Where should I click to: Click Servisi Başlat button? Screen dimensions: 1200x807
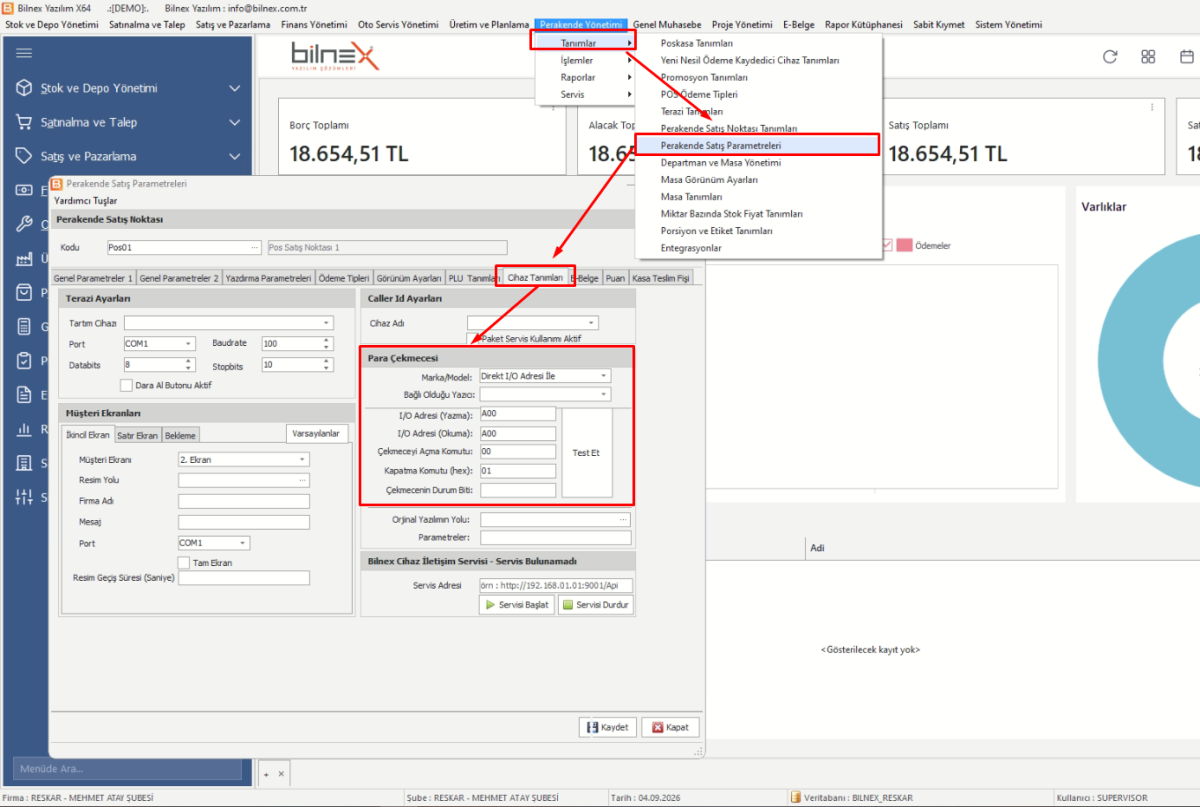click(517, 605)
